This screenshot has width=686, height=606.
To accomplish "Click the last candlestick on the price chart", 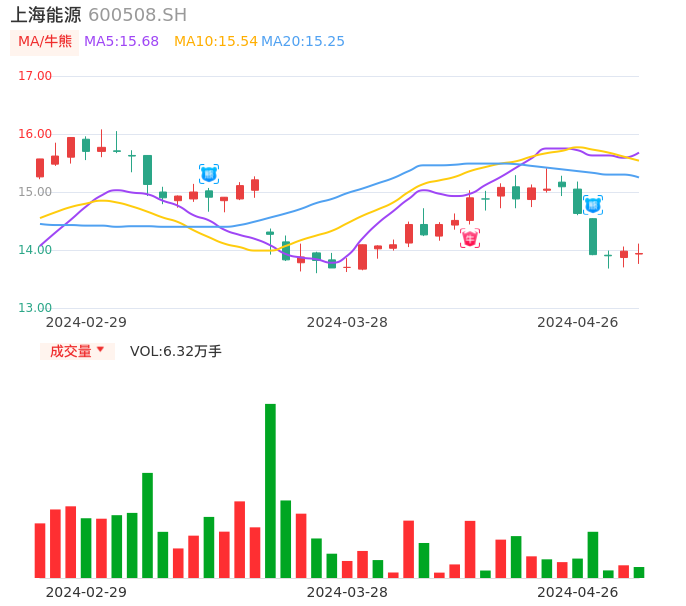I will 639,254.
